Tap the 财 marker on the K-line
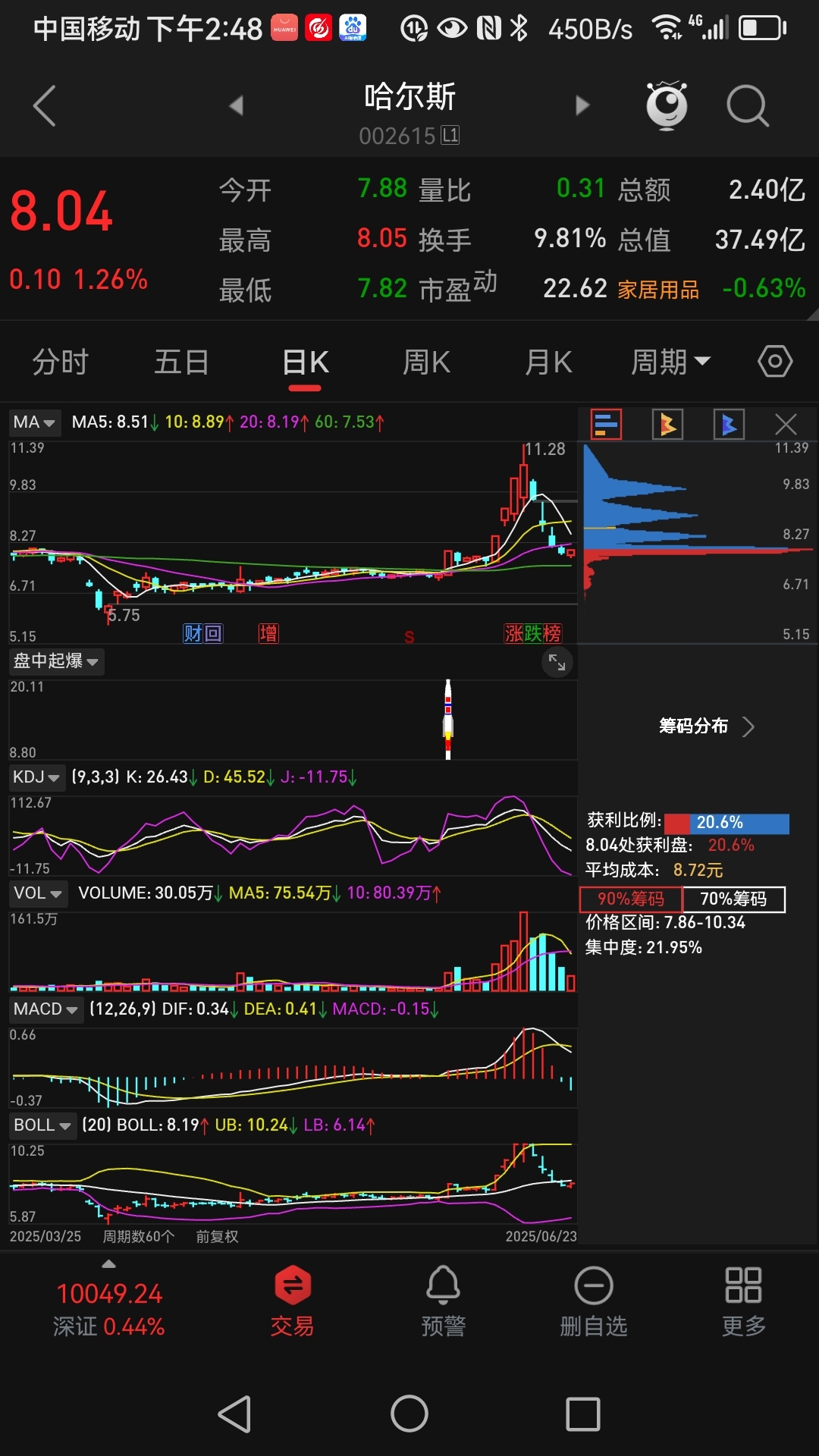819x1456 pixels. click(x=193, y=633)
